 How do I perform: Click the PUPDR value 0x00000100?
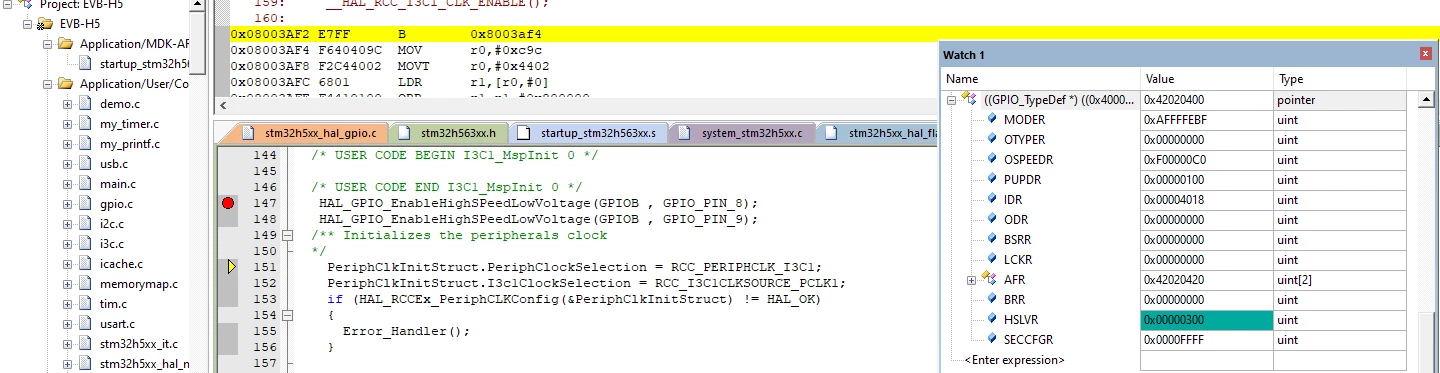pyautogui.click(x=1207, y=179)
